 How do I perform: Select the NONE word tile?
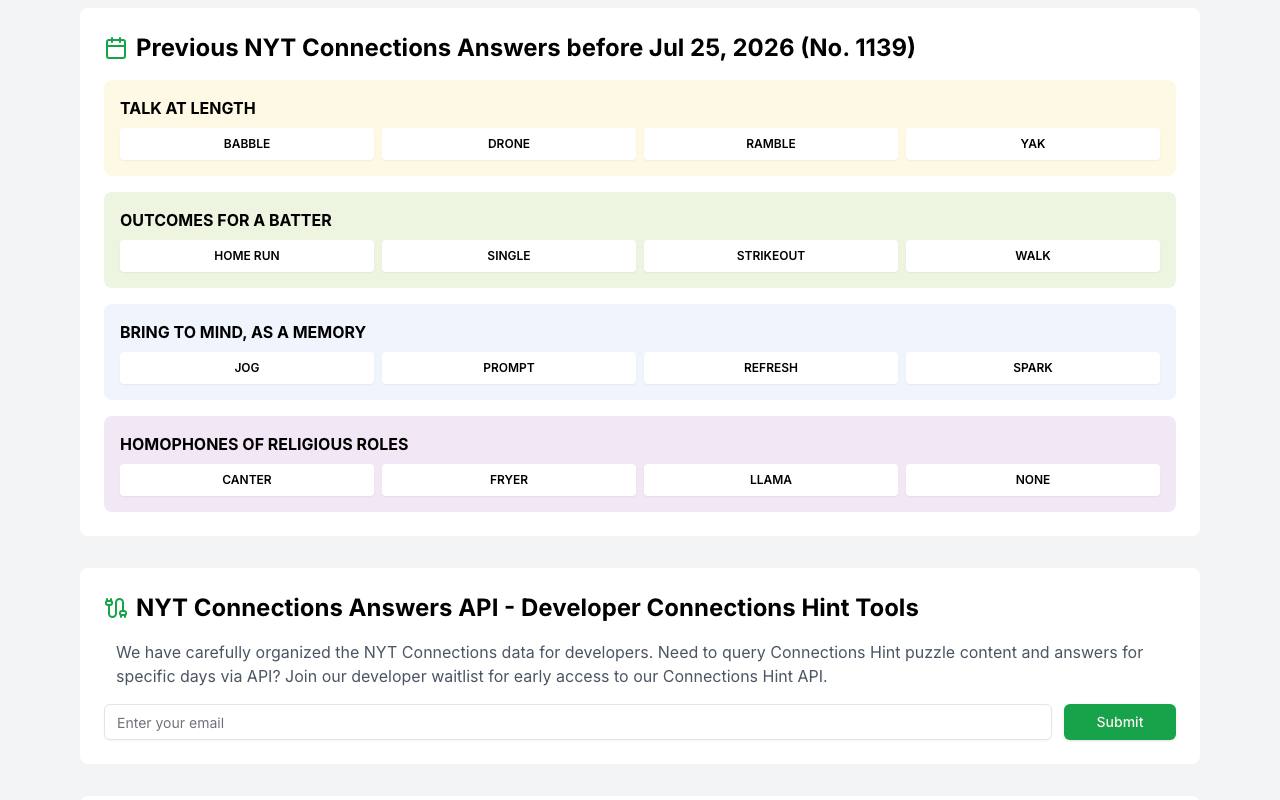[x=1033, y=480]
